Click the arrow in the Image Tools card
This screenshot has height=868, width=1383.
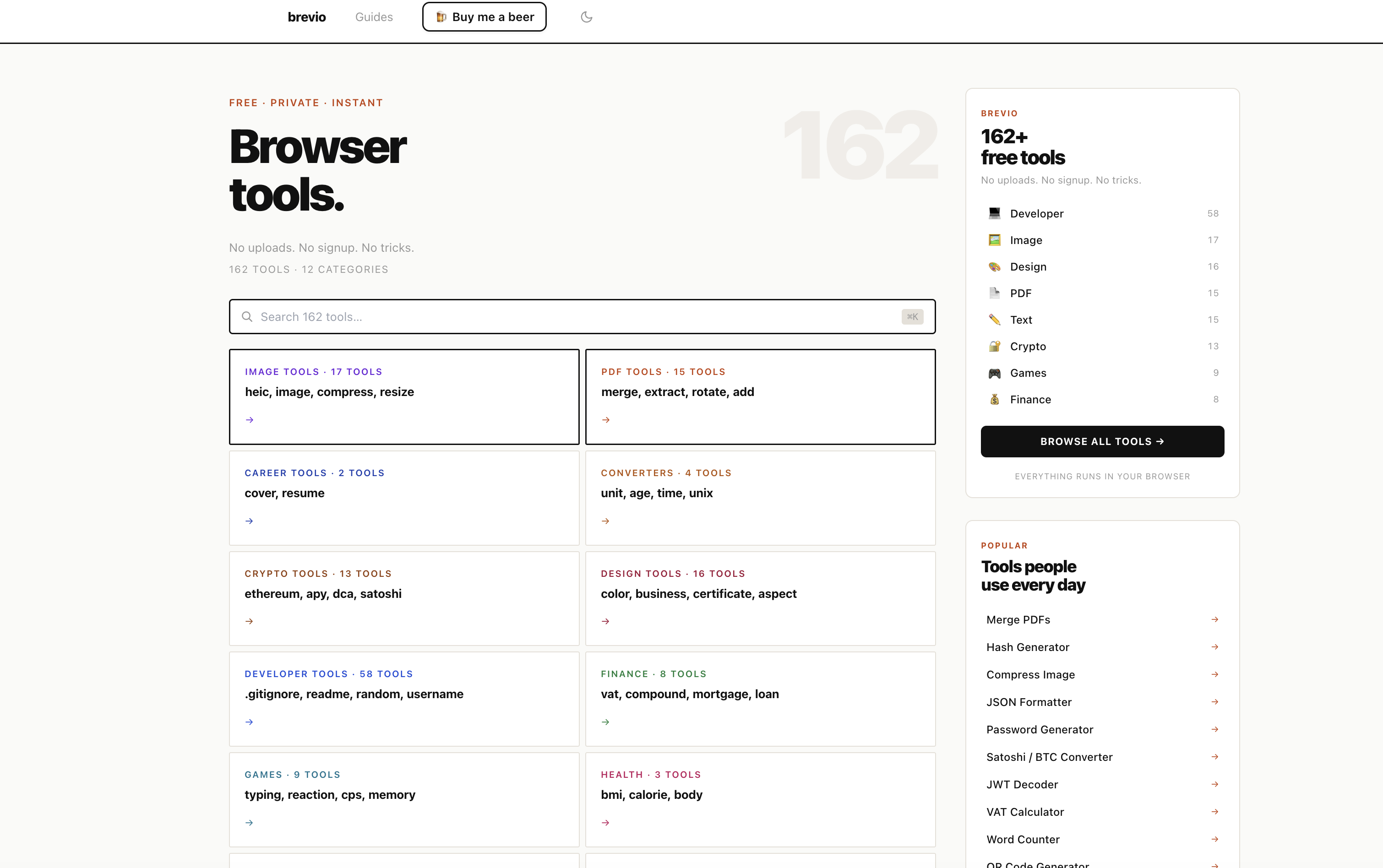tap(249, 420)
